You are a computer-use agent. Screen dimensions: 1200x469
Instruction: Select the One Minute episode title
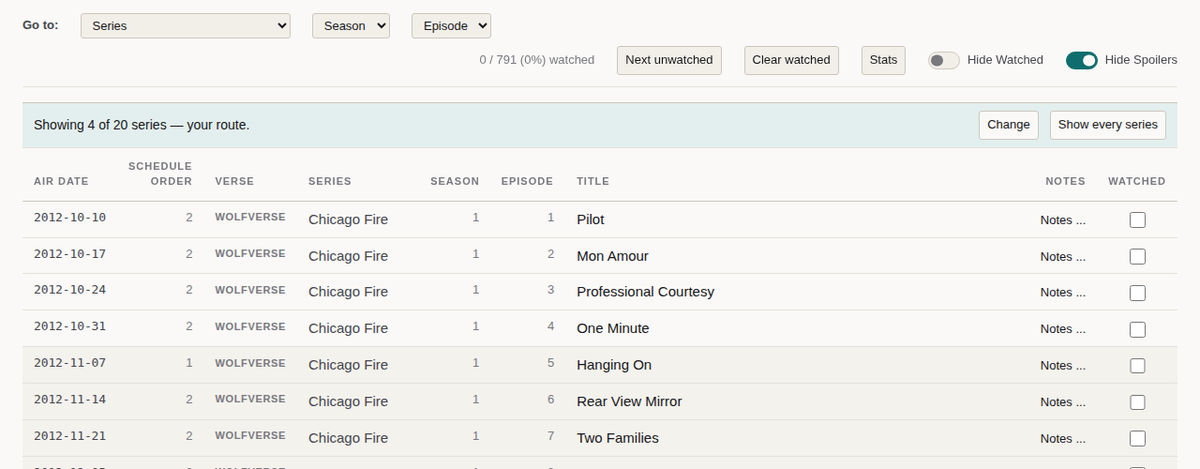[613, 328]
